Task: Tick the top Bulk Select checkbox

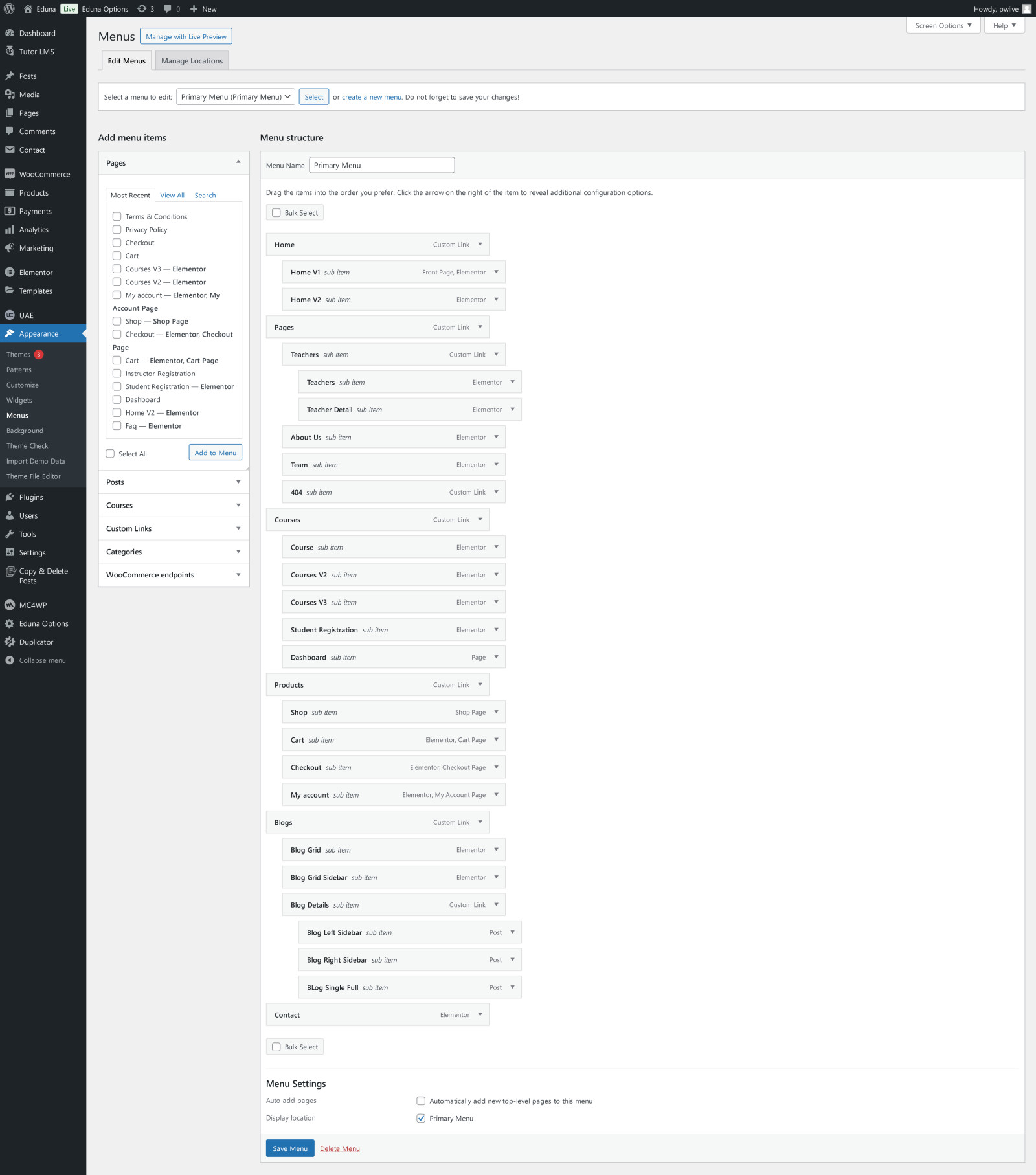Action: (276, 212)
